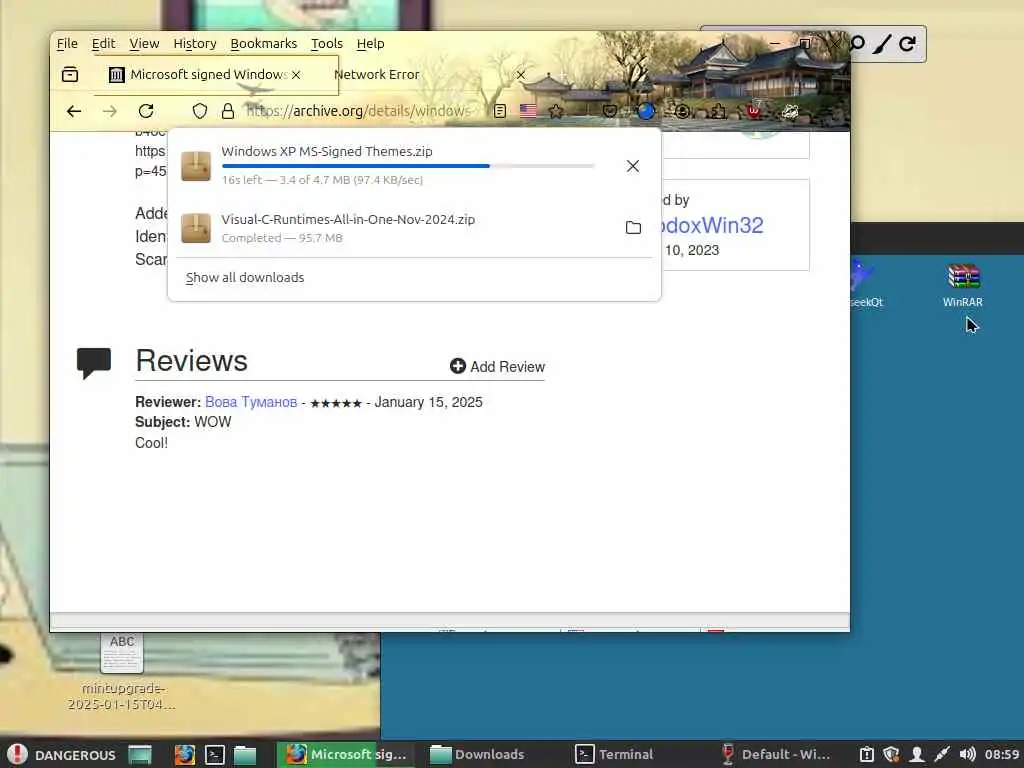Screen dimensions: 1024x768
Task: Reload the archive.org page
Action: tap(146, 111)
